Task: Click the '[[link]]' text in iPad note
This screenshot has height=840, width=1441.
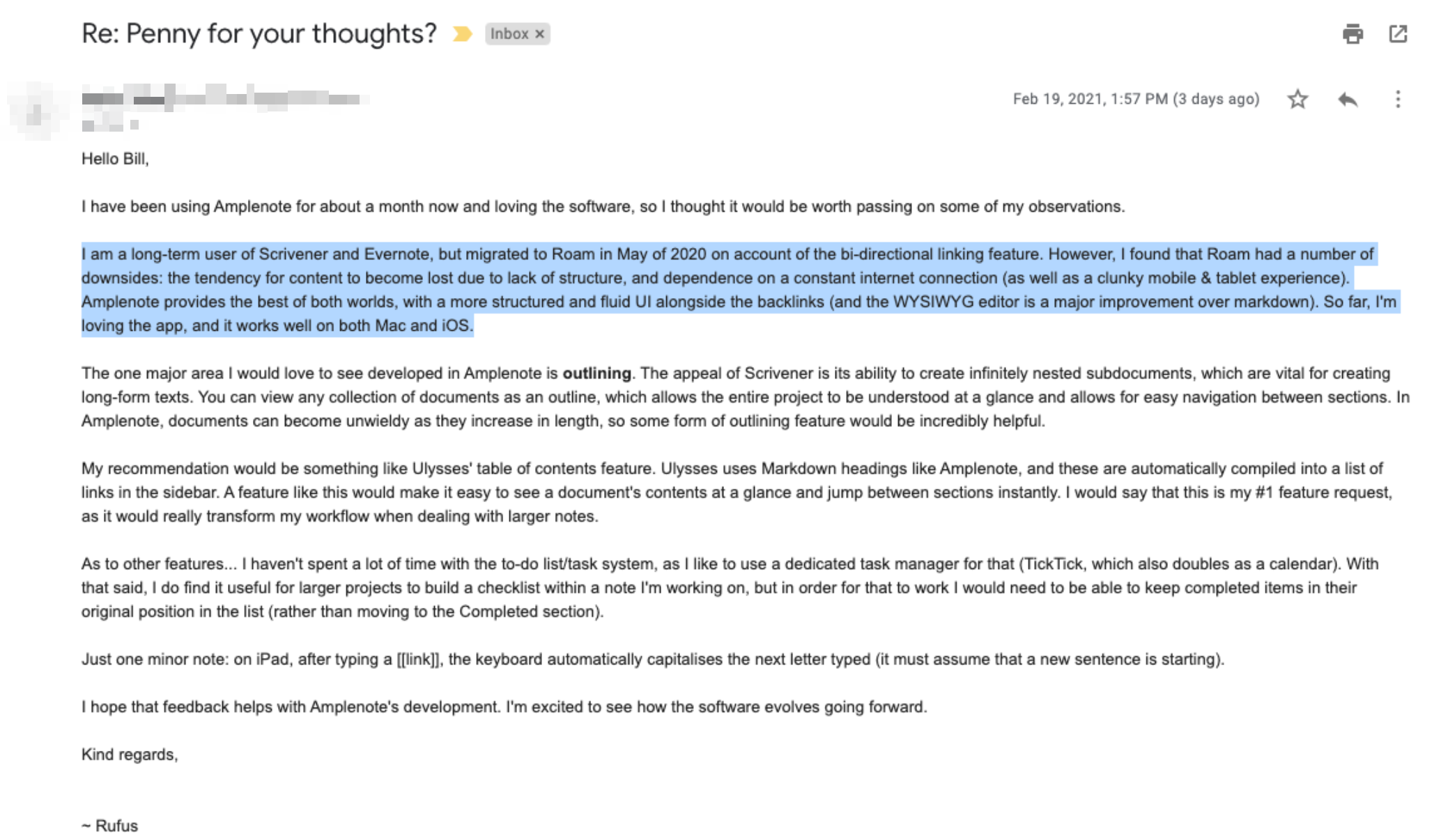Action: tap(419, 659)
